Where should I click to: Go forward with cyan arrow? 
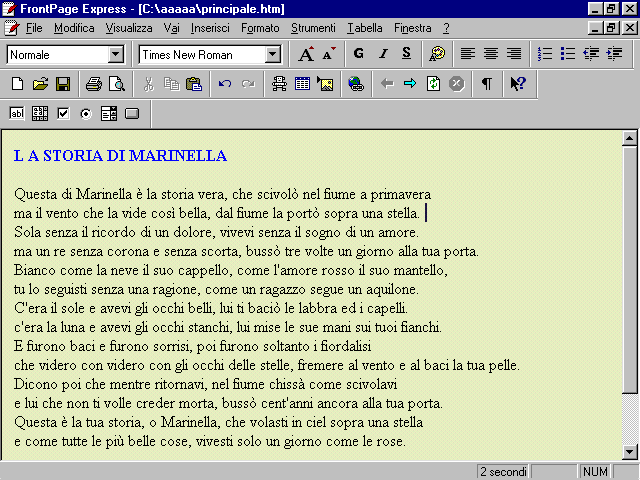[x=410, y=84]
